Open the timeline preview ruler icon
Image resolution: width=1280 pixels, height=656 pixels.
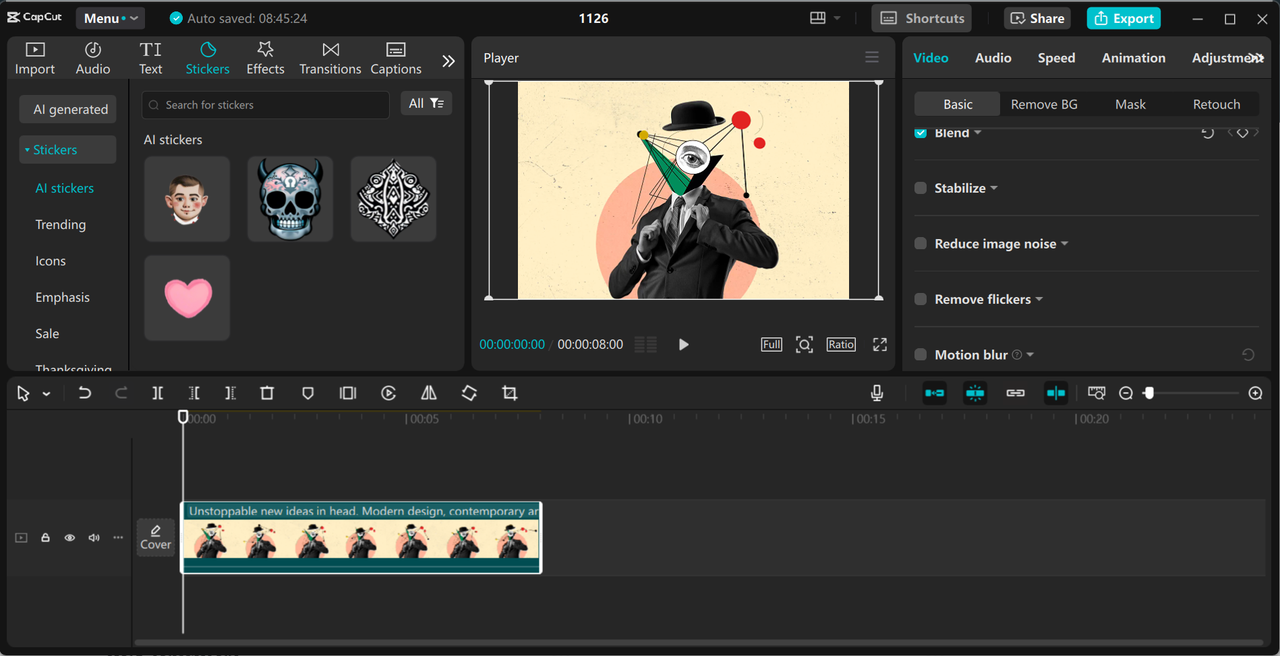pyautogui.click(x=1097, y=393)
